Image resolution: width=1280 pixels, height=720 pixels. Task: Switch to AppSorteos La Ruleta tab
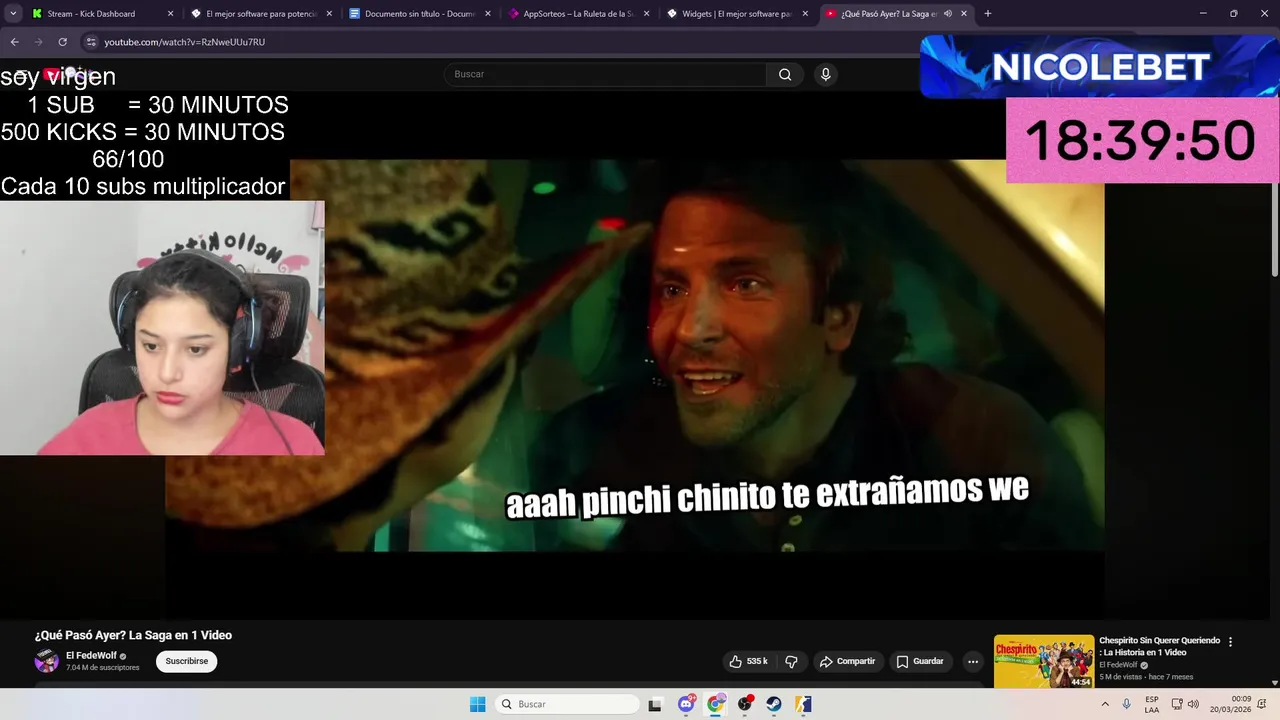(x=580, y=14)
